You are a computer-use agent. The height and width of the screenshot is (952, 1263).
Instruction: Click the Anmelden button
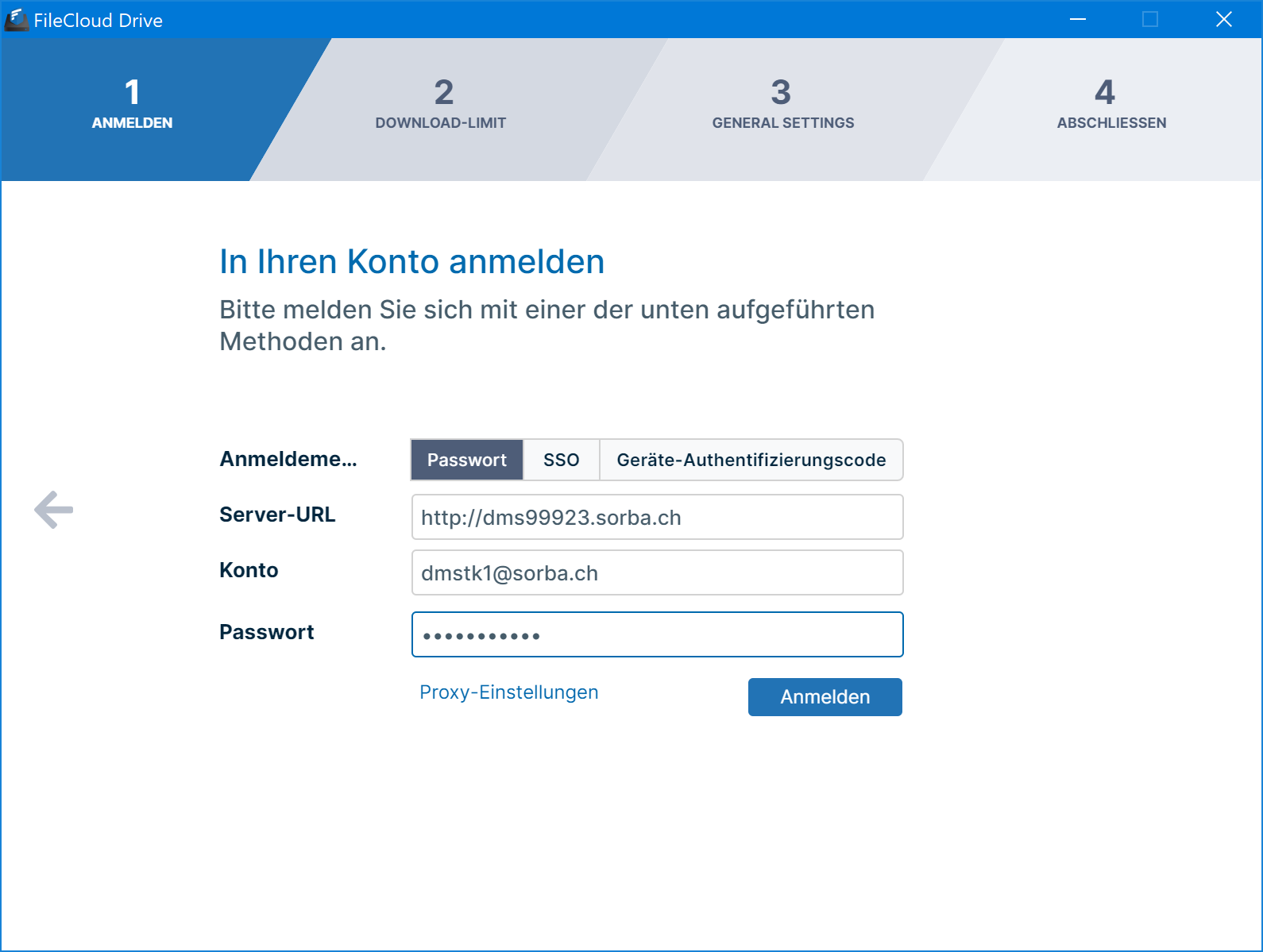pos(825,697)
